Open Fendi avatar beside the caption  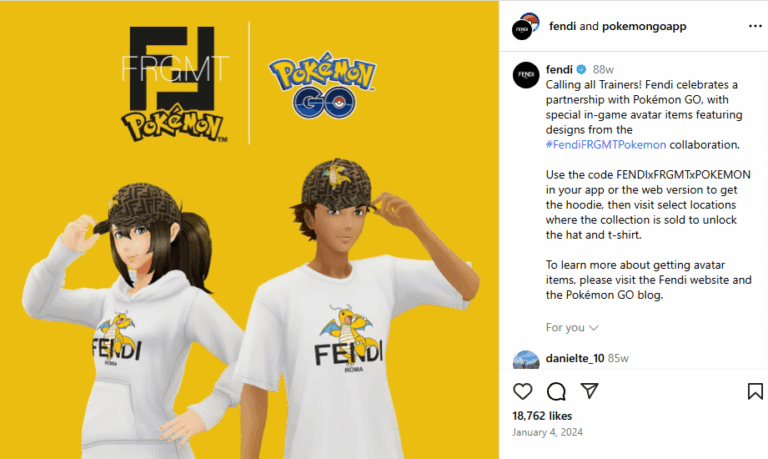[x=526, y=75]
